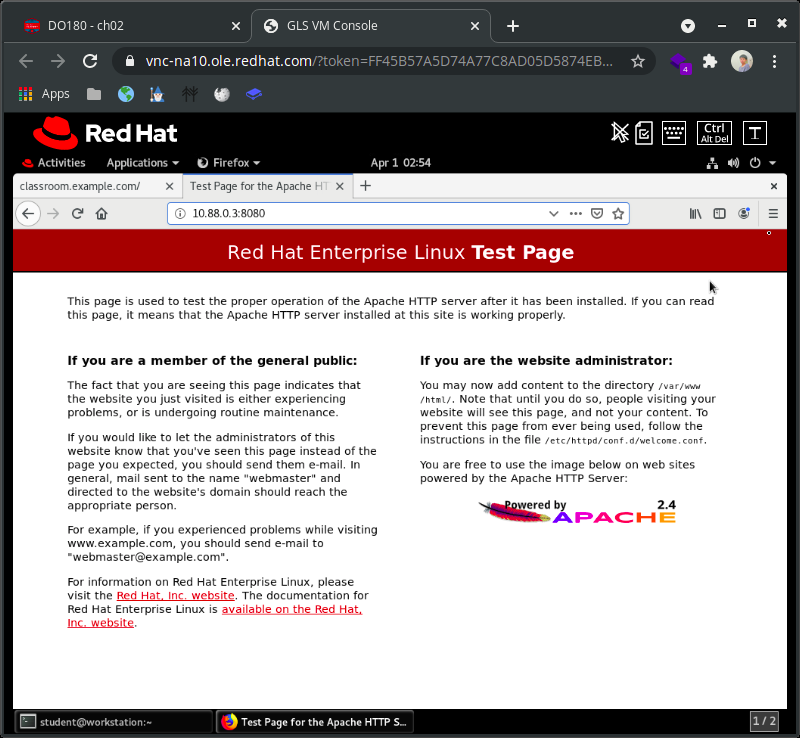800x738 pixels.
Task: Open the GNOME power icon
Action: click(755, 163)
